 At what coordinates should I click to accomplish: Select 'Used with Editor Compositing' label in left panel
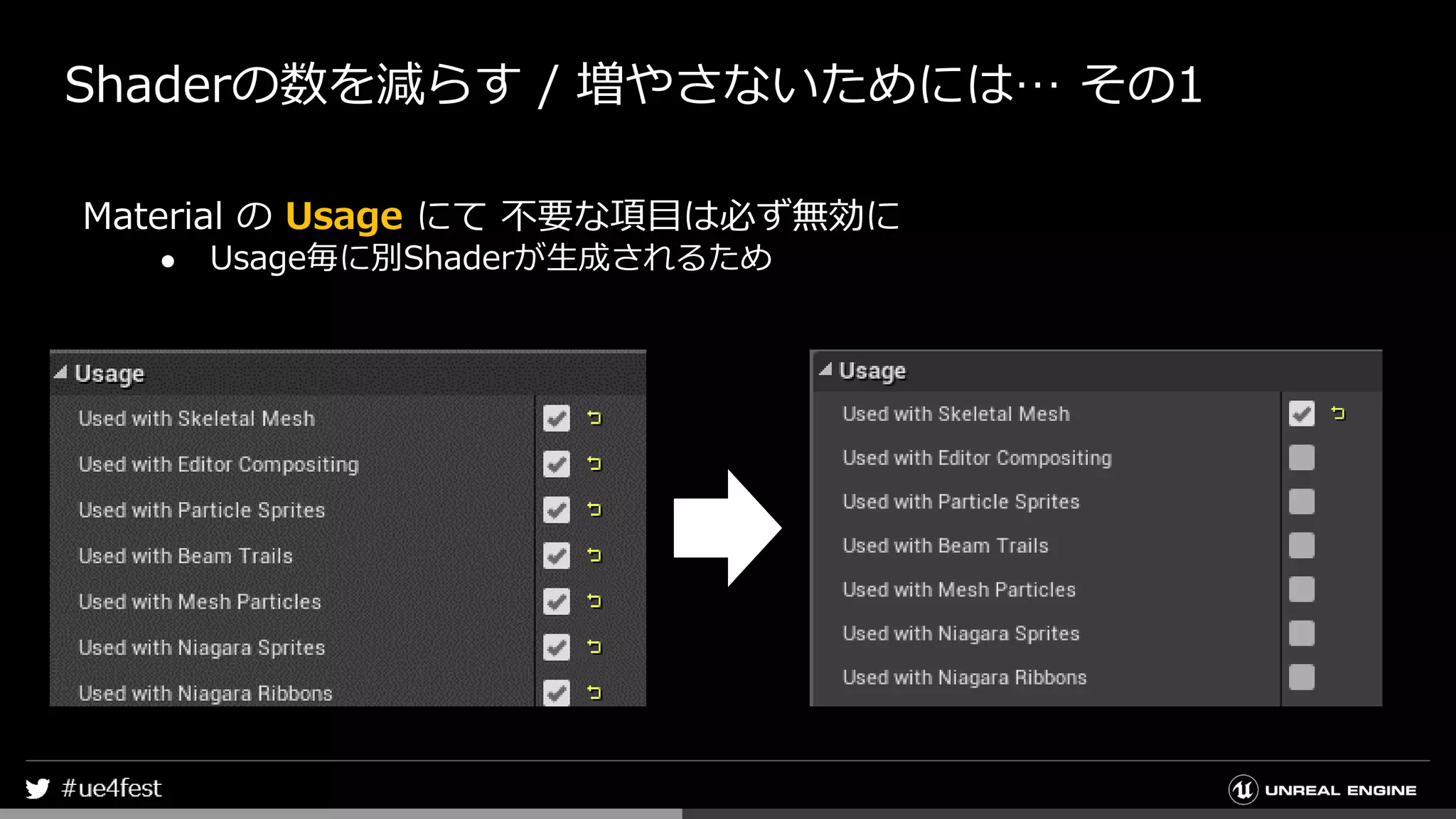(x=219, y=465)
